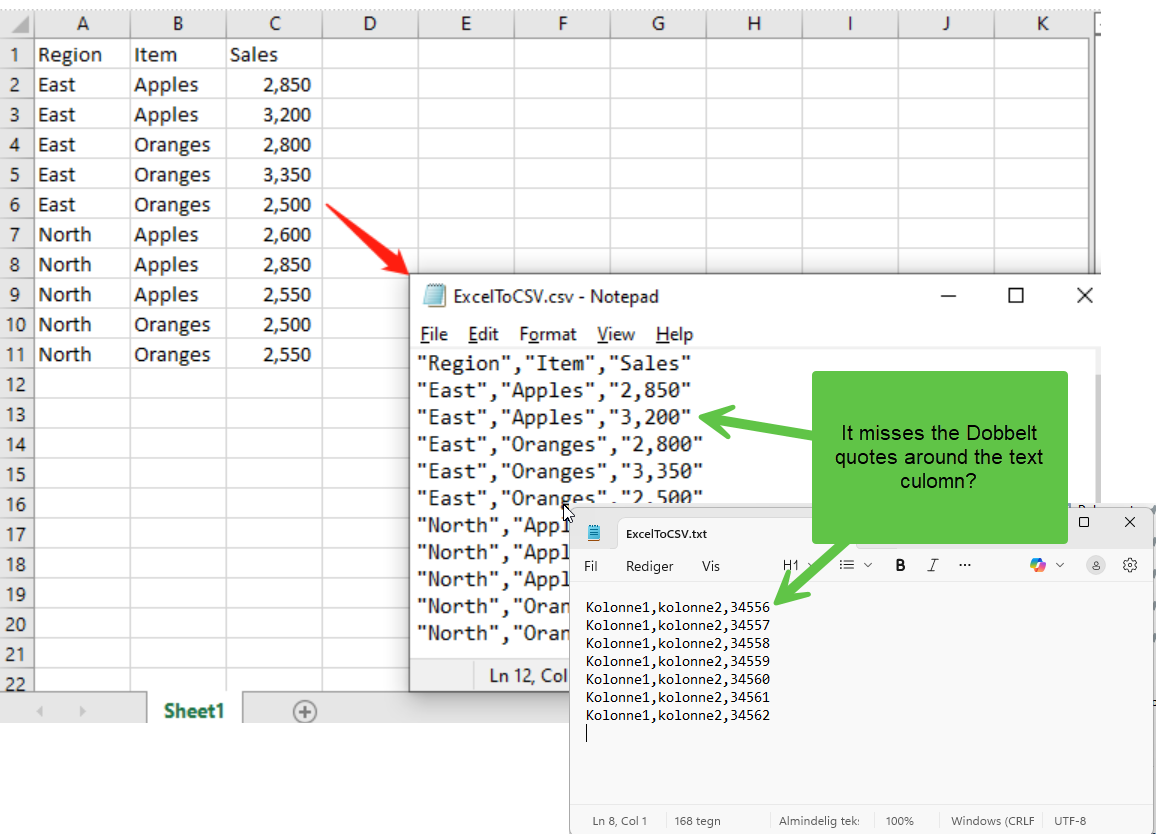Open the Fil menu in ExcelToCSV.txt Notepad
The image size is (1156, 834).
click(x=591, y=566)
